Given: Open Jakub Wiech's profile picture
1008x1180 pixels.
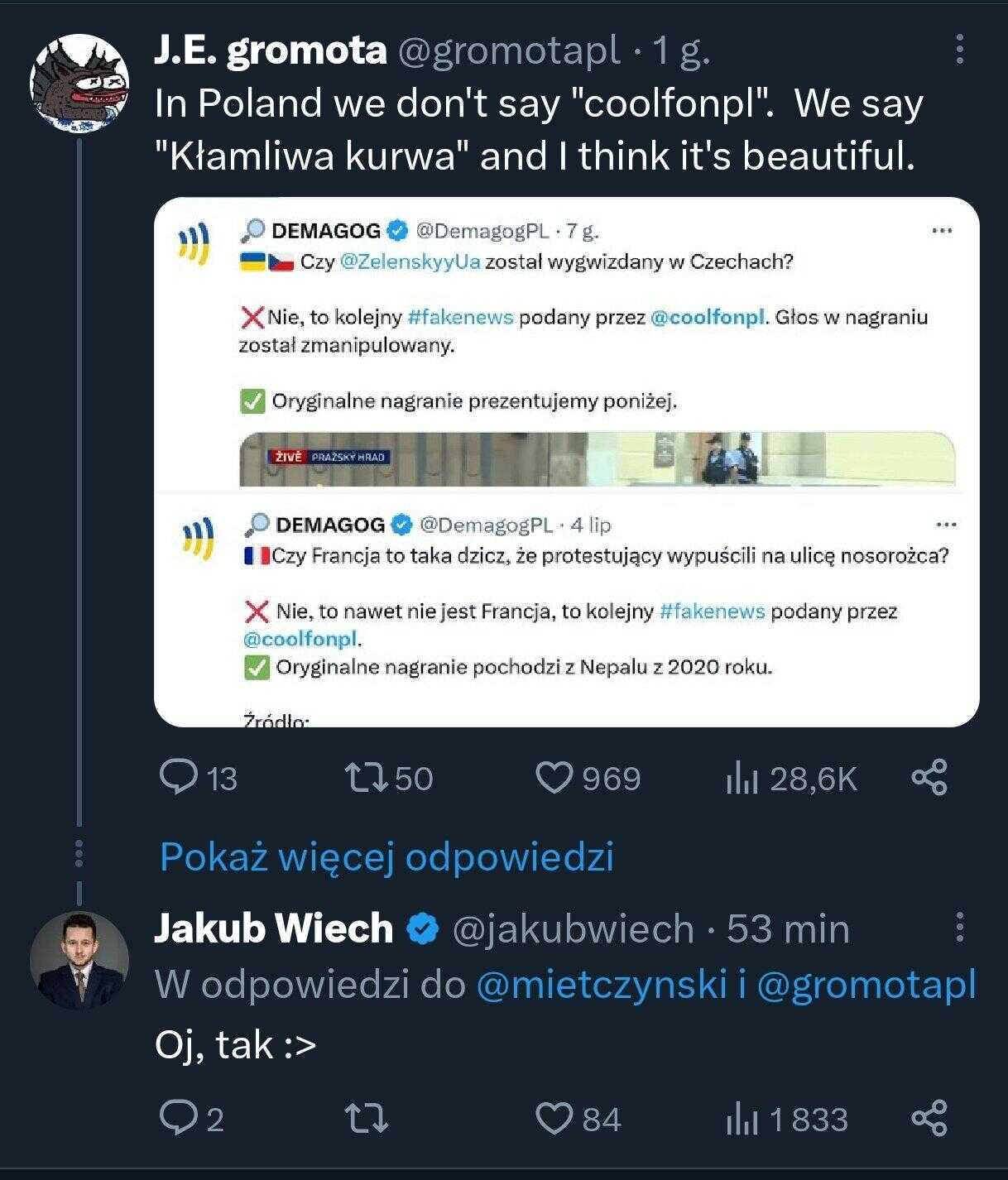Looking at the screenshot, I should pos(79,960).
